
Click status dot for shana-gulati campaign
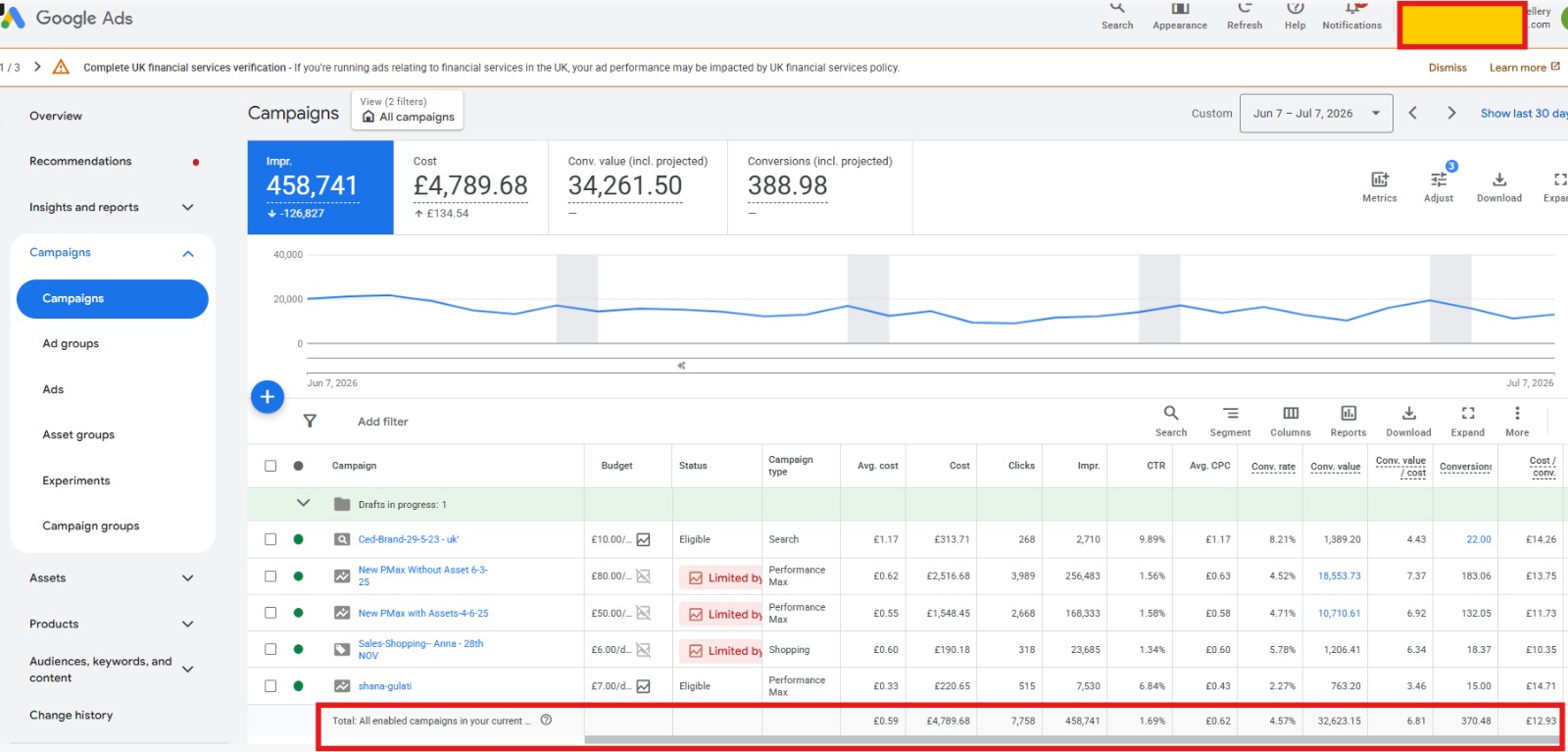click(x=298, y=686)
